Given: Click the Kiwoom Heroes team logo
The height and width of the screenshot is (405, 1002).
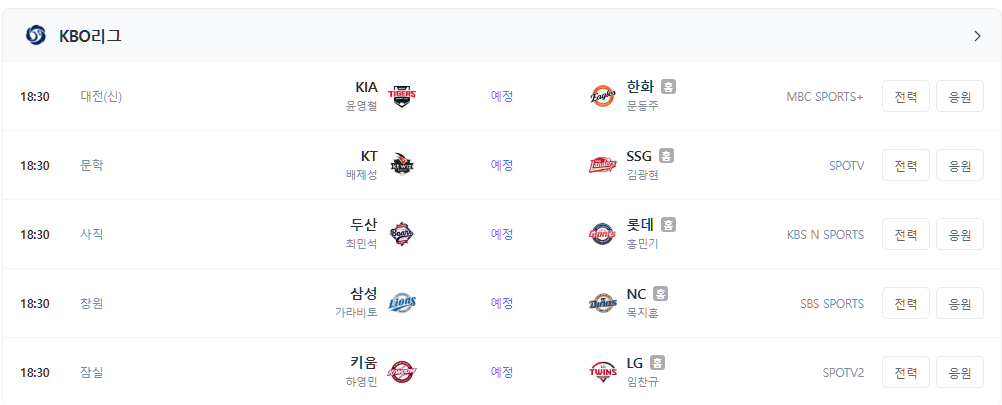Looking at the screenshot, I should 402,372.
